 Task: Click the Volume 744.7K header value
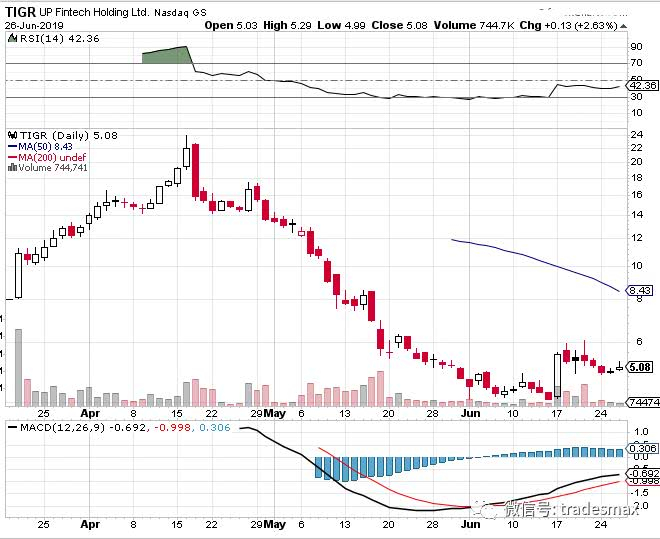(x=474, y=25)
